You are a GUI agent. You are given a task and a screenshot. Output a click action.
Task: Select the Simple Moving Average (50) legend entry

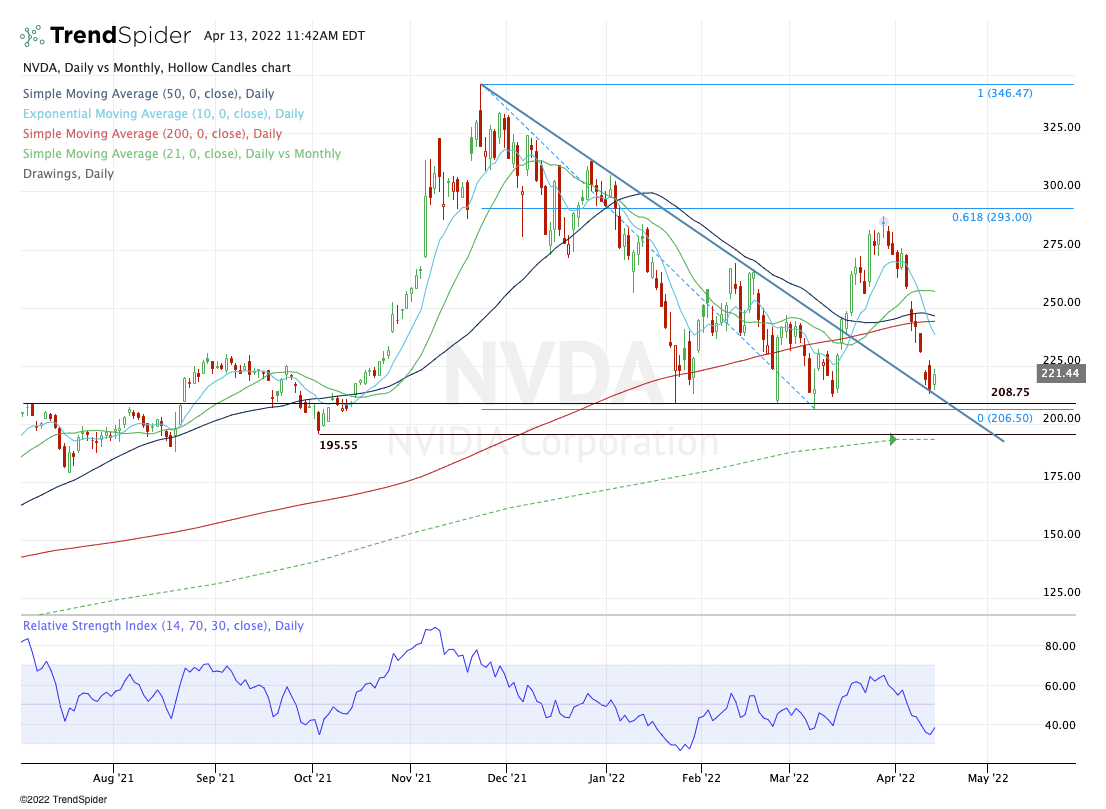[148, 94]
